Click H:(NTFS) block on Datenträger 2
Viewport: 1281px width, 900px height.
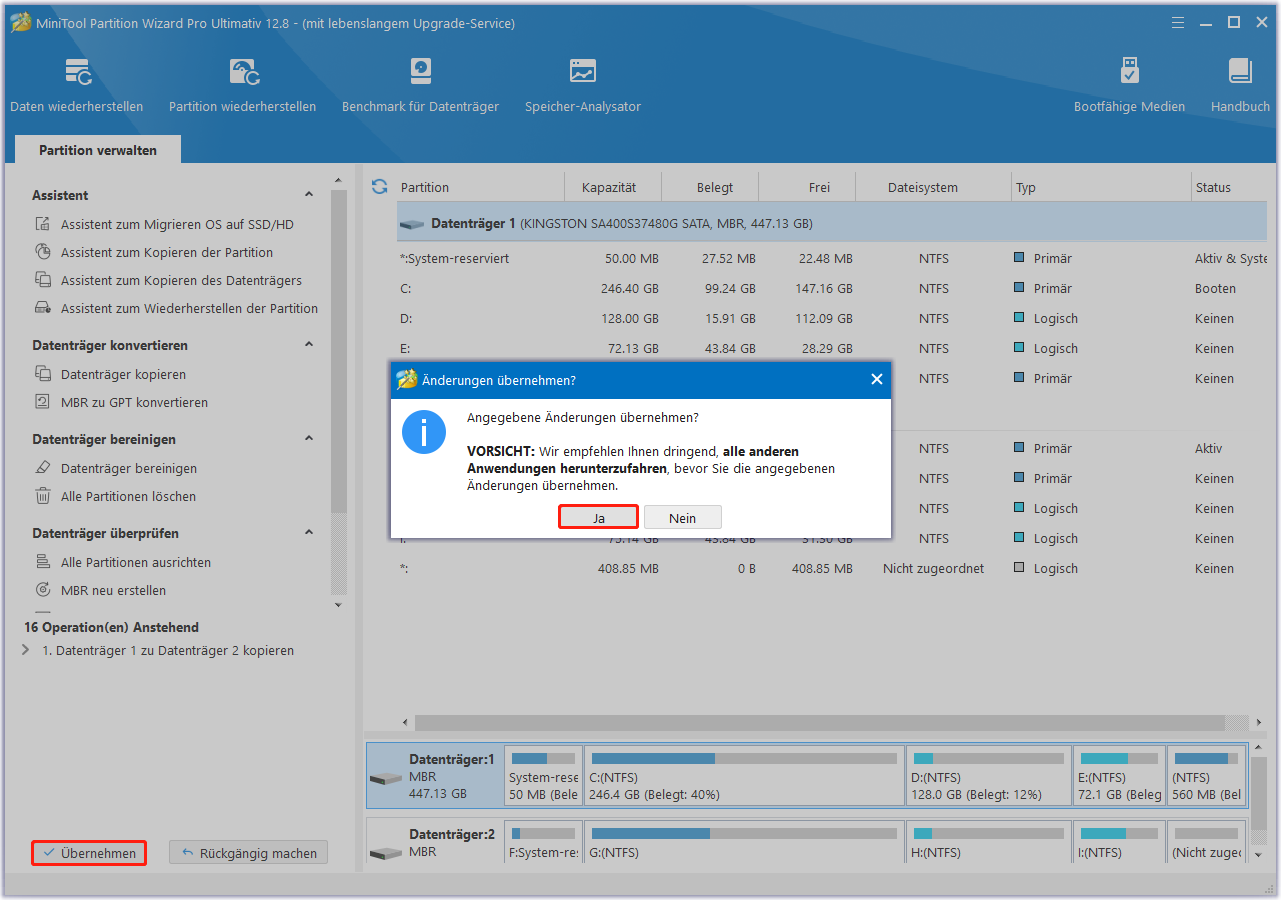tap(988, 843)
